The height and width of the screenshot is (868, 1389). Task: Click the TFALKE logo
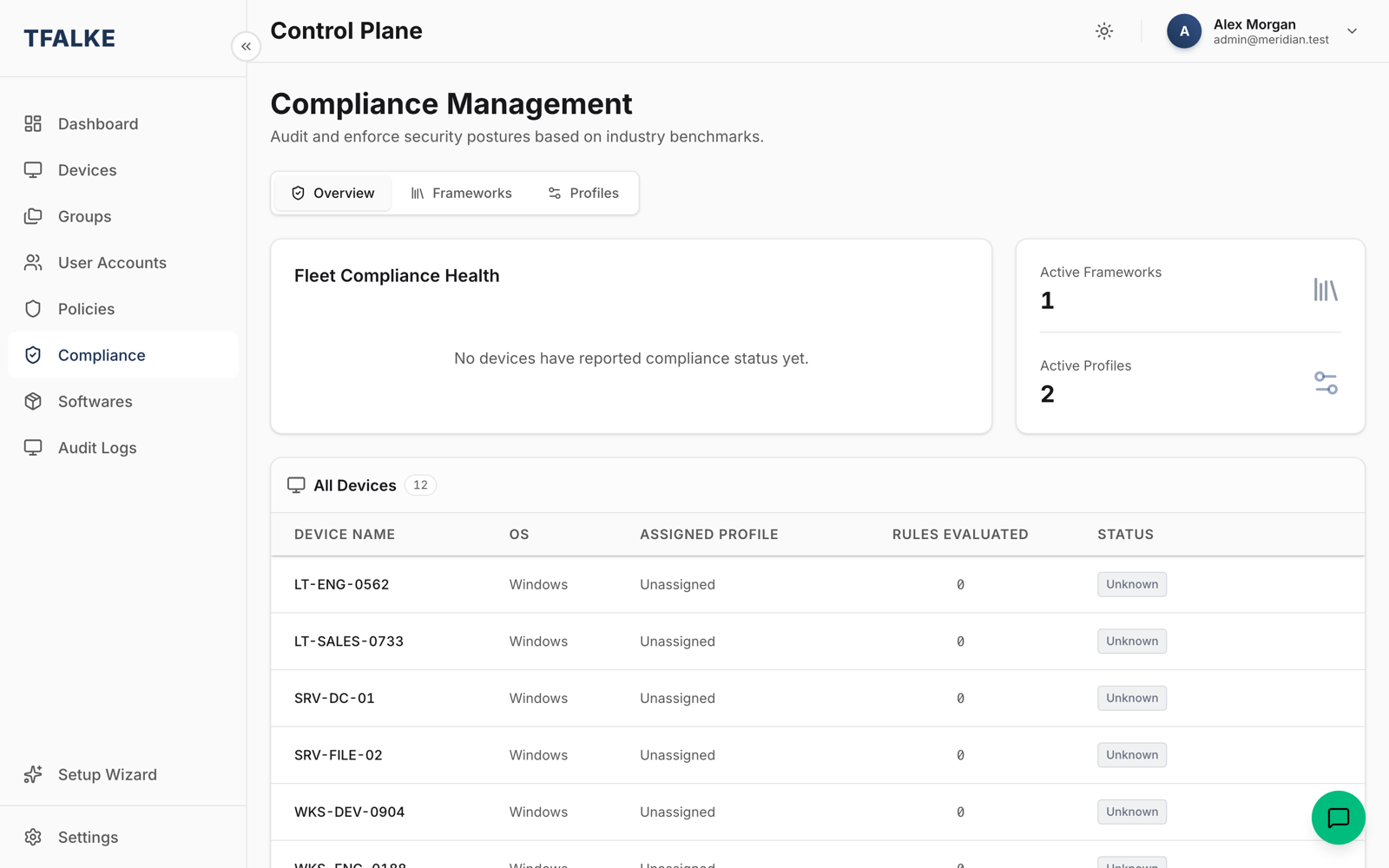pos(69,38)
